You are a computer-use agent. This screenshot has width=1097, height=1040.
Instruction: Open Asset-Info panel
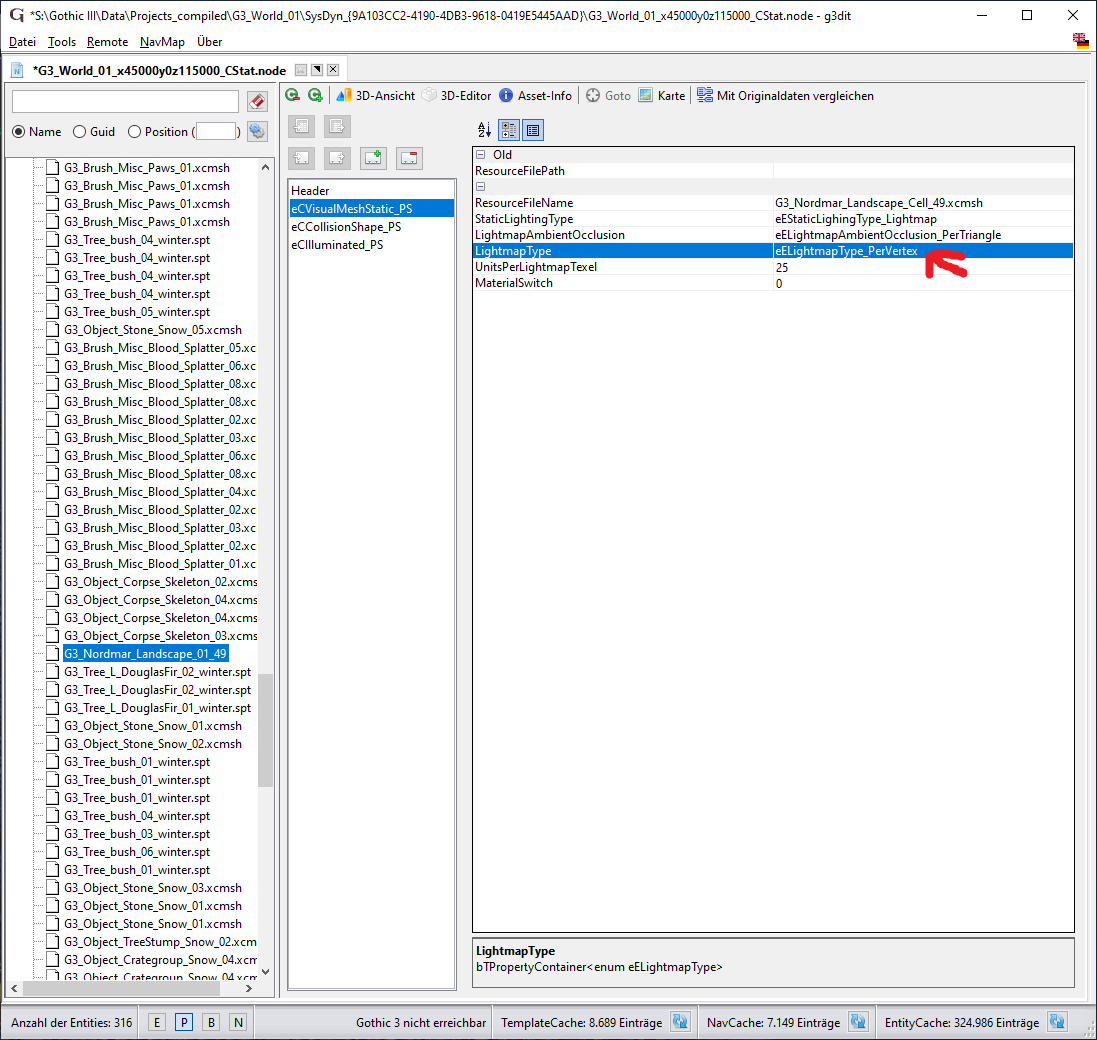click(x=535, y=96)
